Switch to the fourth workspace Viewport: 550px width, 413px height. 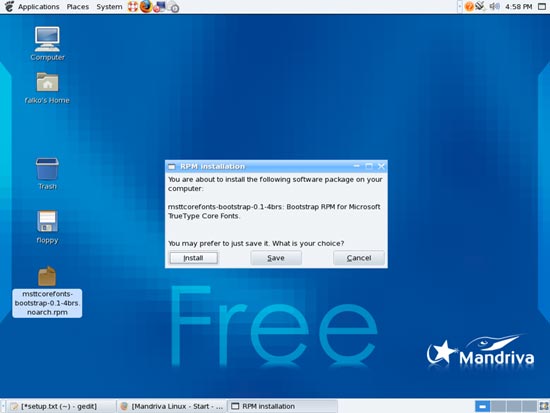529,406
